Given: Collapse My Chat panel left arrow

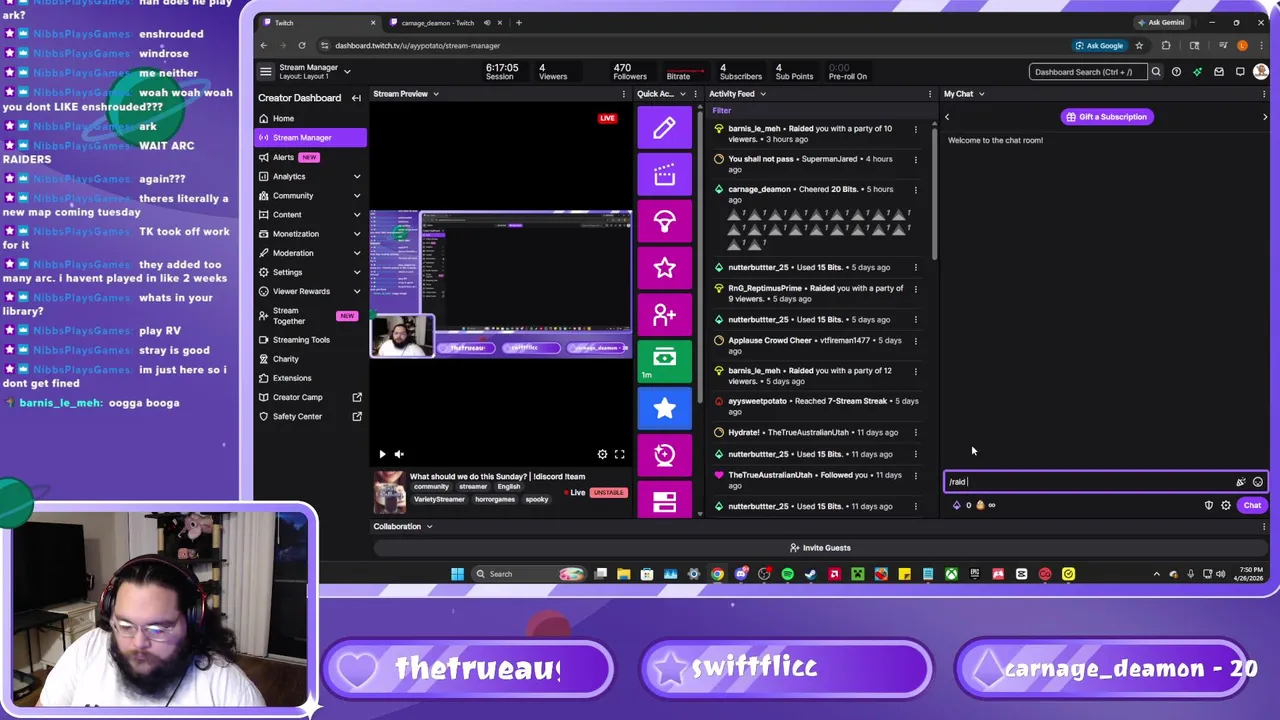Looking at the screenshot, I should (947, 117).
